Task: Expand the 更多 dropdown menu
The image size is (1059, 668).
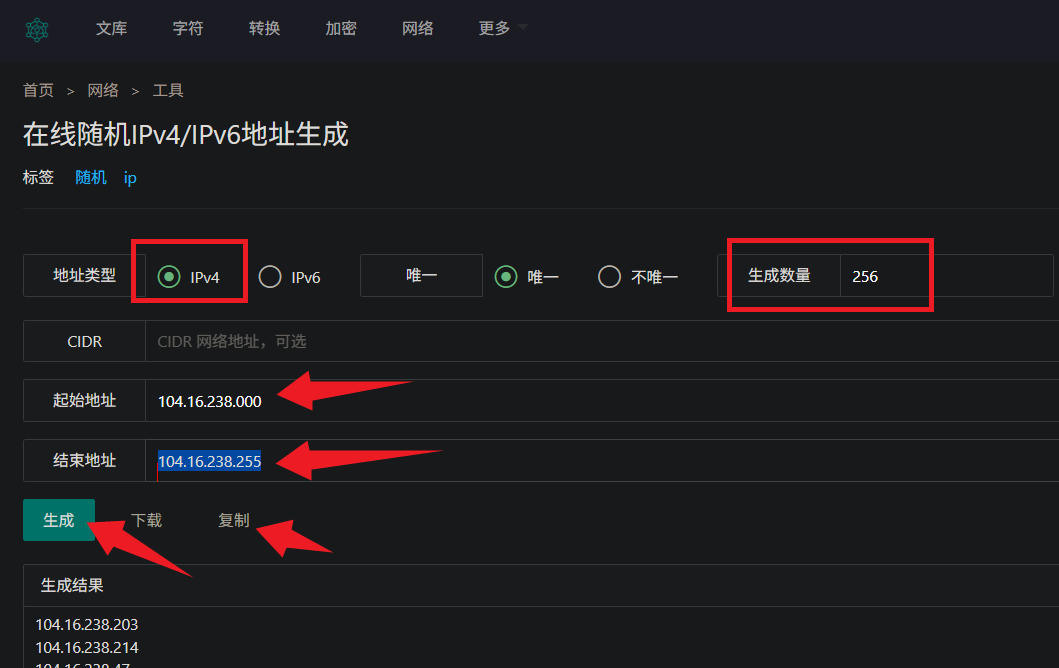Action: (502, 28)
